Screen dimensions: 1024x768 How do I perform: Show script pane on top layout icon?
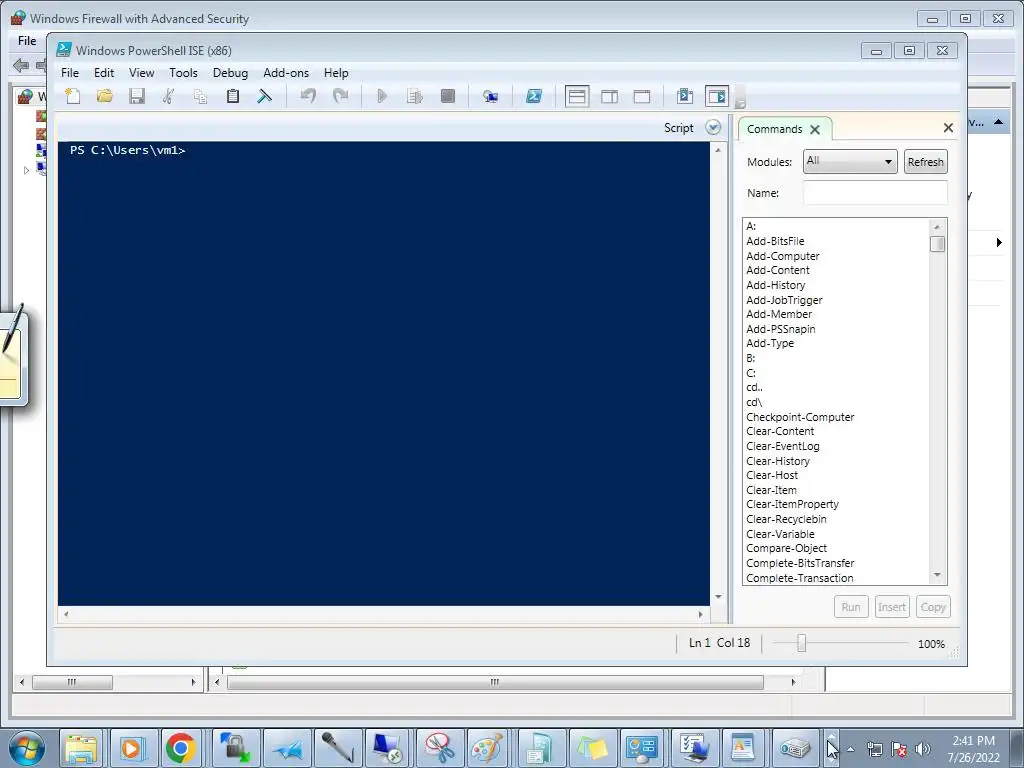[577, 97]
